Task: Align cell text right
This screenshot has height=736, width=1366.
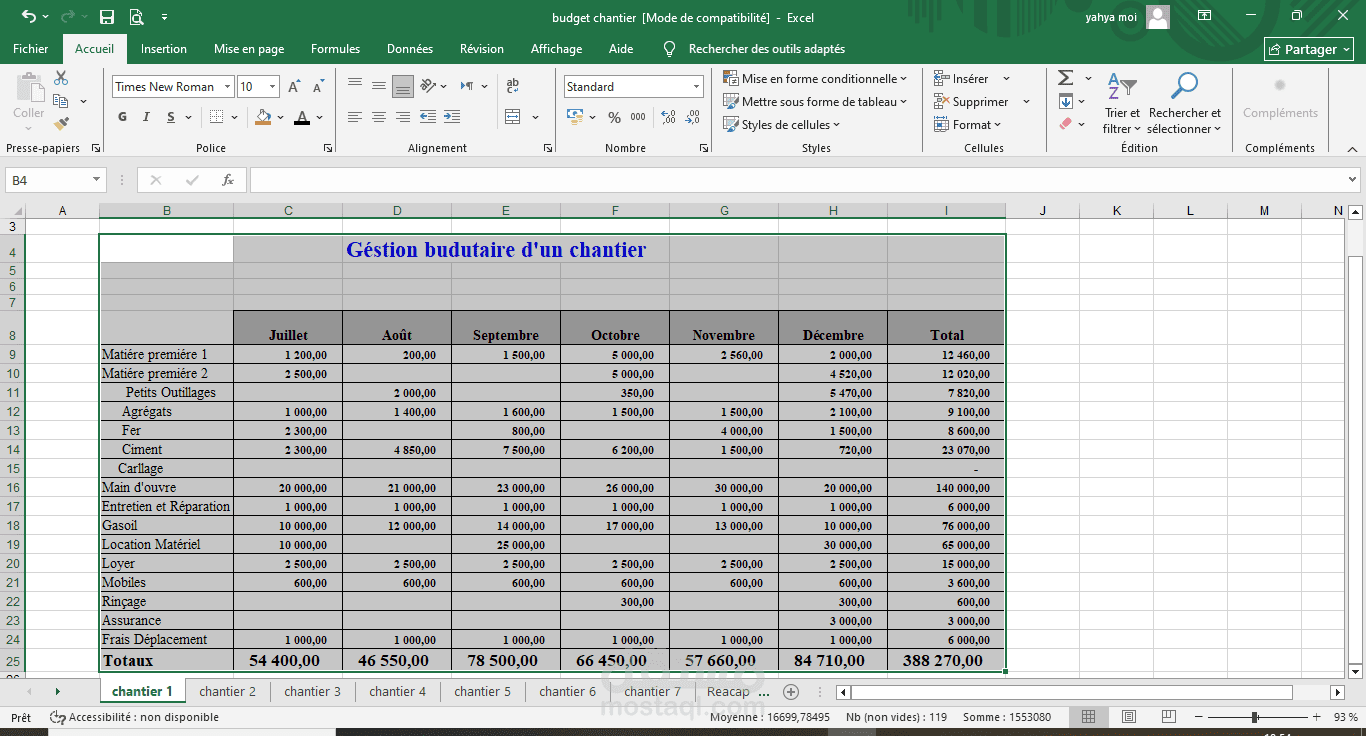Action: pyautogui.click(x=403, y=117)
